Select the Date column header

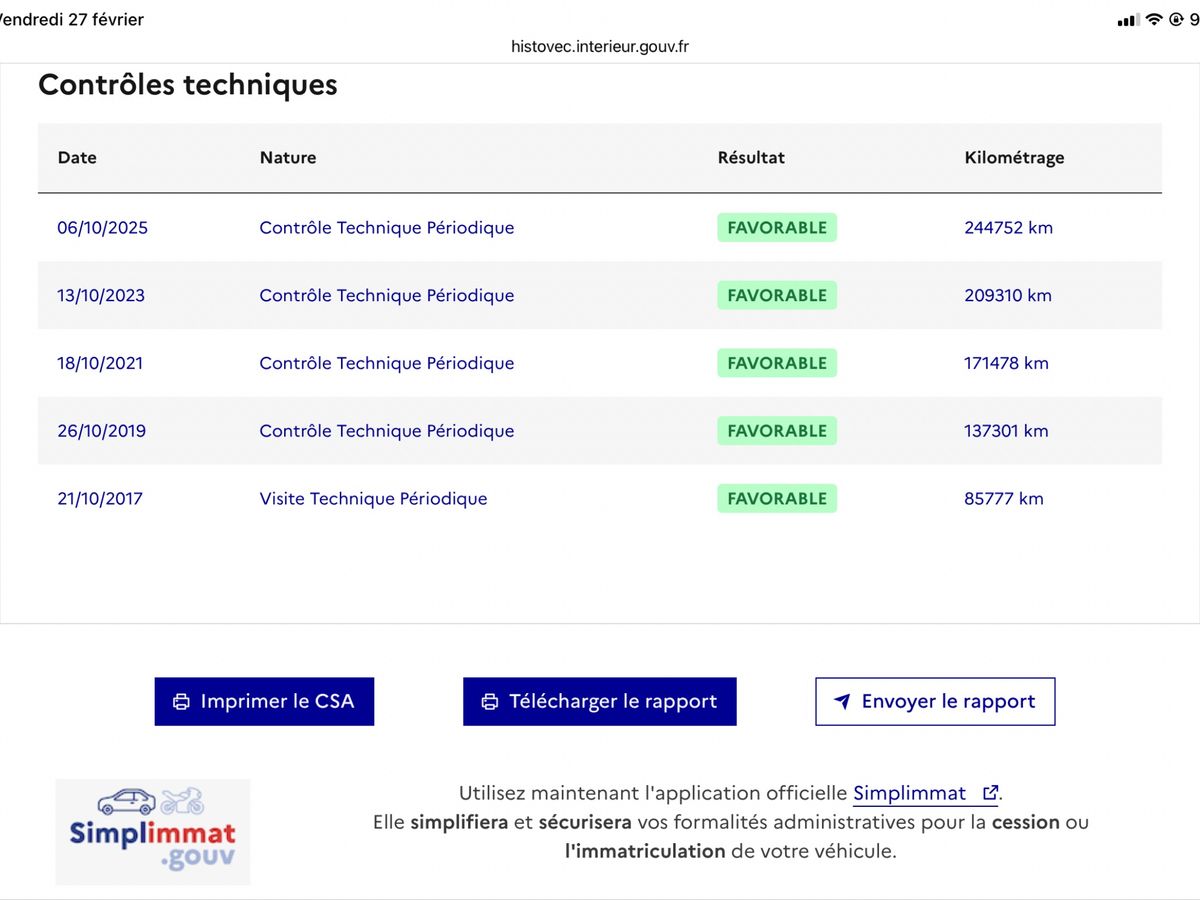[x=77, y=157]
